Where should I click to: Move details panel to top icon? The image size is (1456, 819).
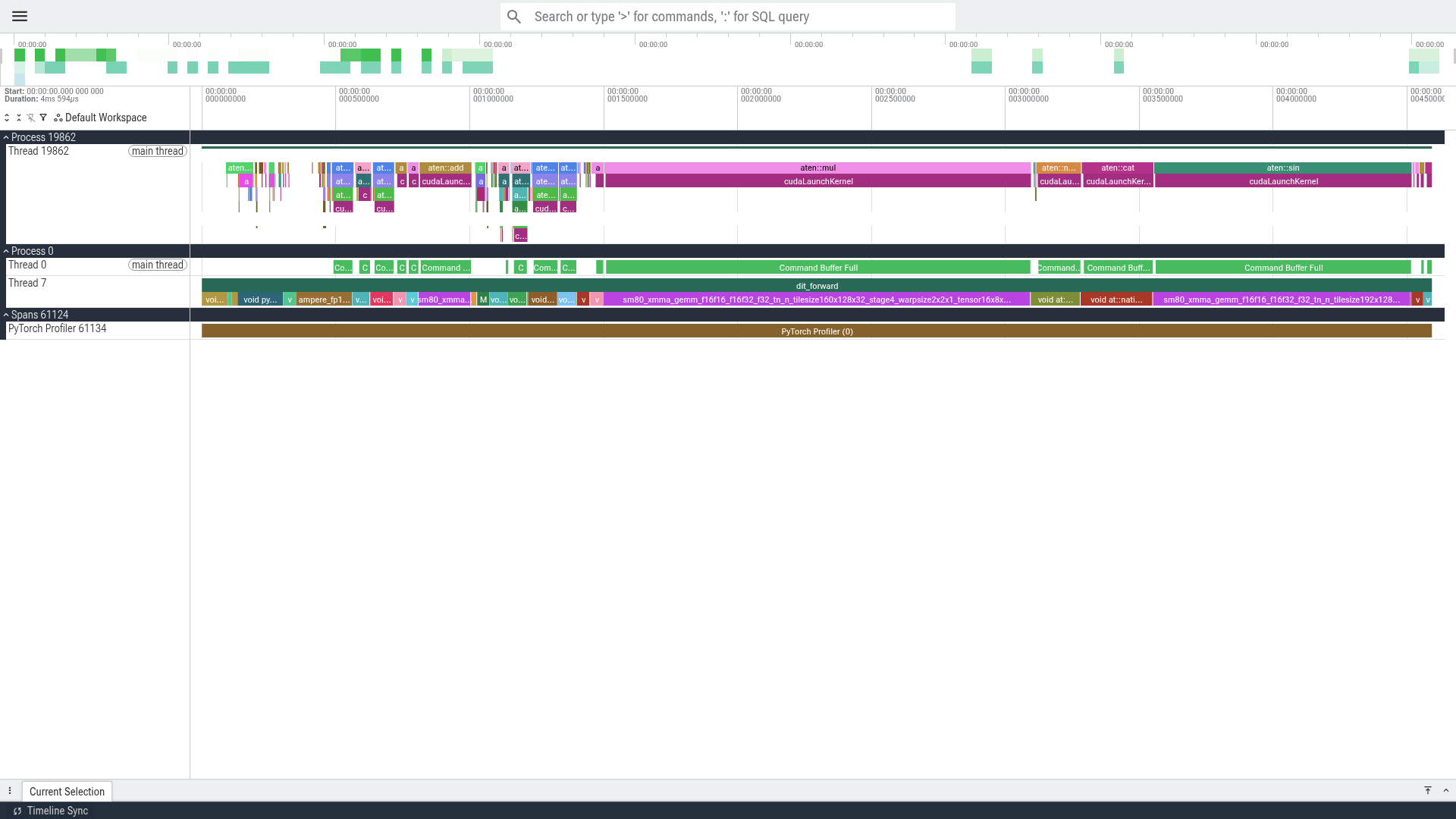[x=1428, y=790]
